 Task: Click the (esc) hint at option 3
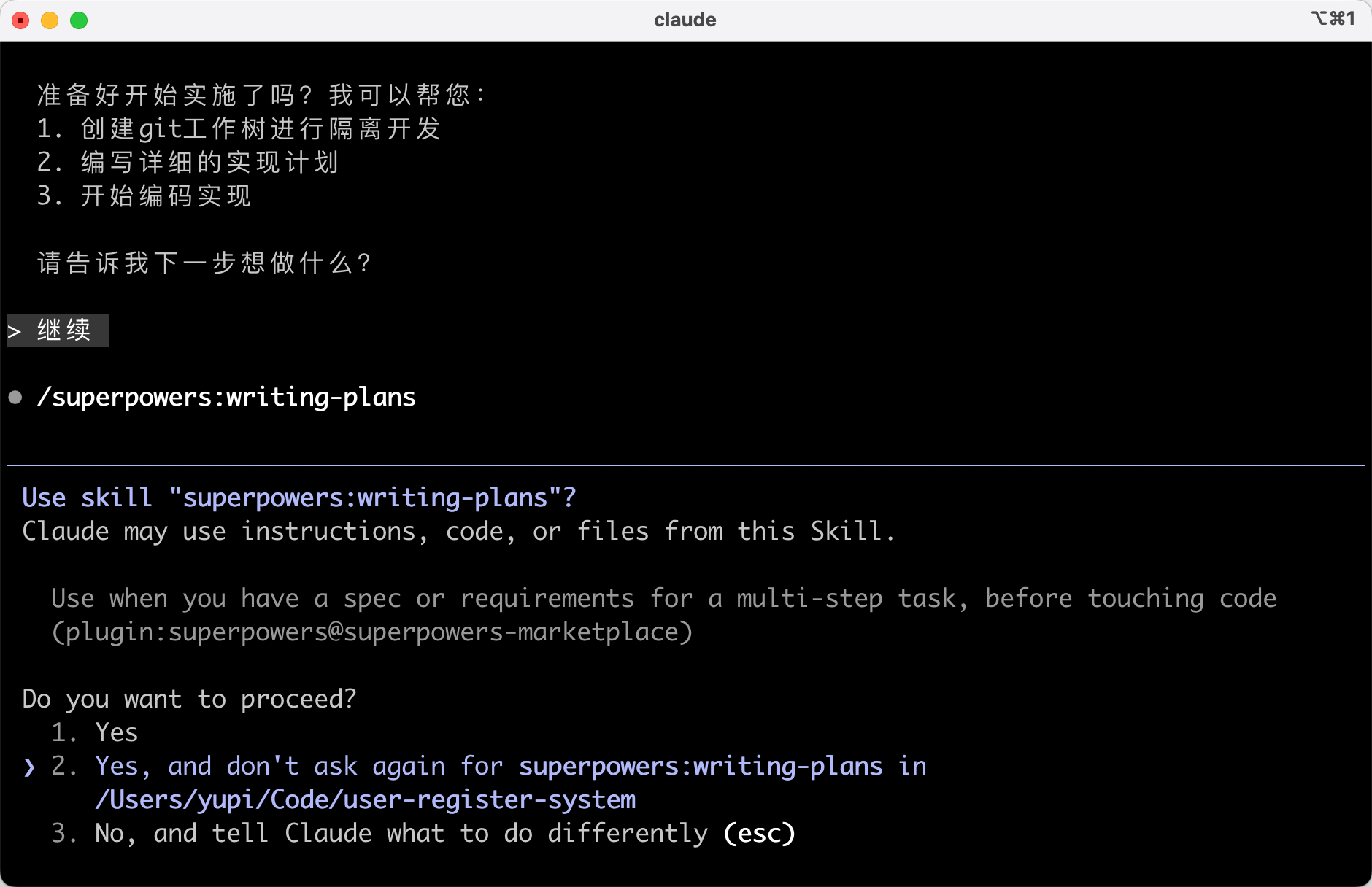click(x=759, y=834)
